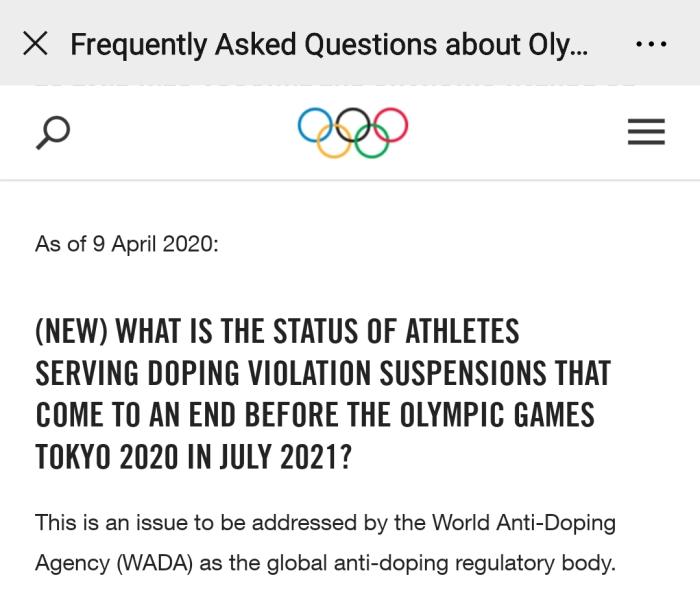Open the three-dot more options menu
Image resolution: width=700 pixels, height=606 pixels.
(650, 44)
